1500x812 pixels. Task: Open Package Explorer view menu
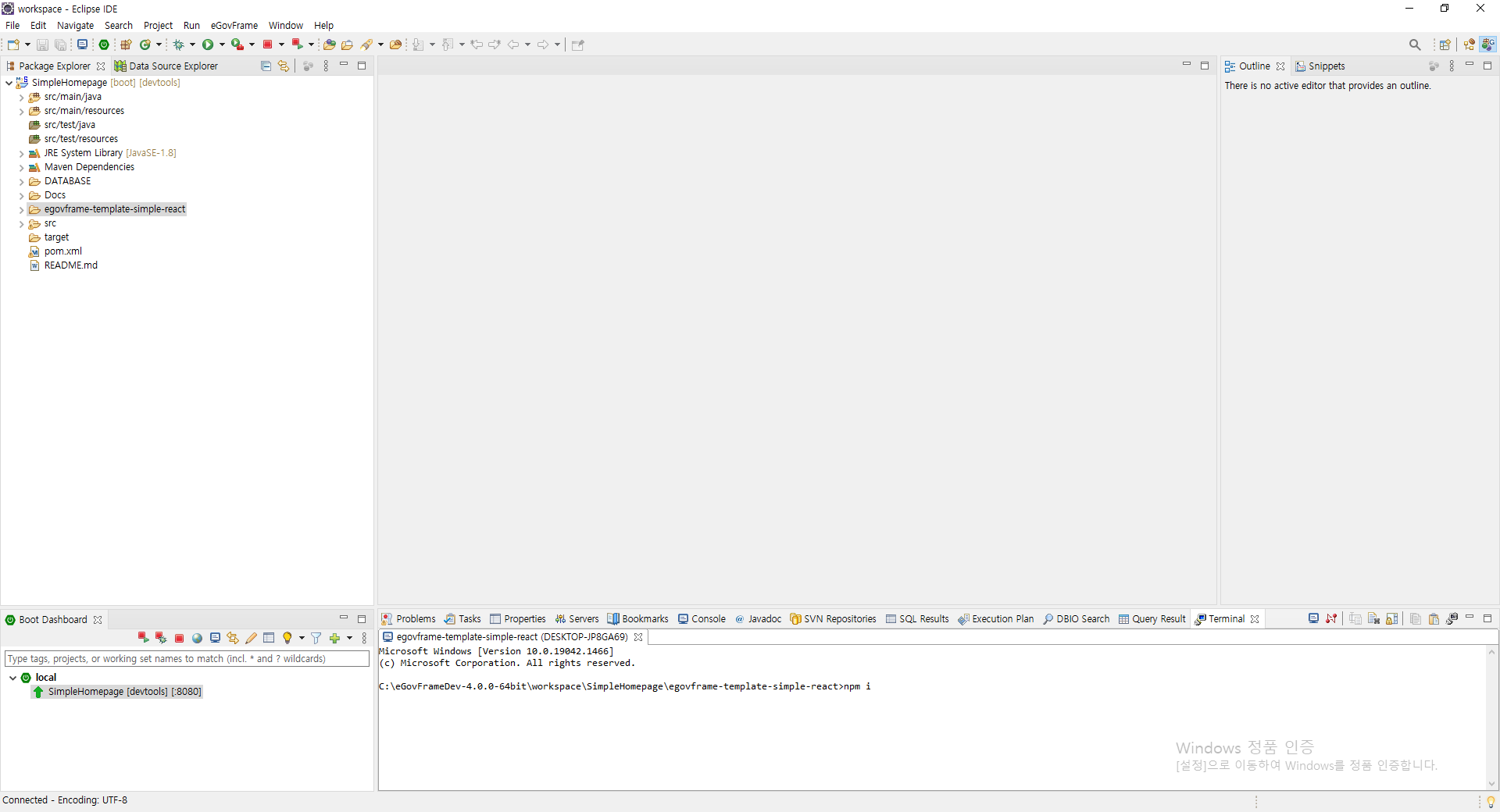(x=326, y=66)
